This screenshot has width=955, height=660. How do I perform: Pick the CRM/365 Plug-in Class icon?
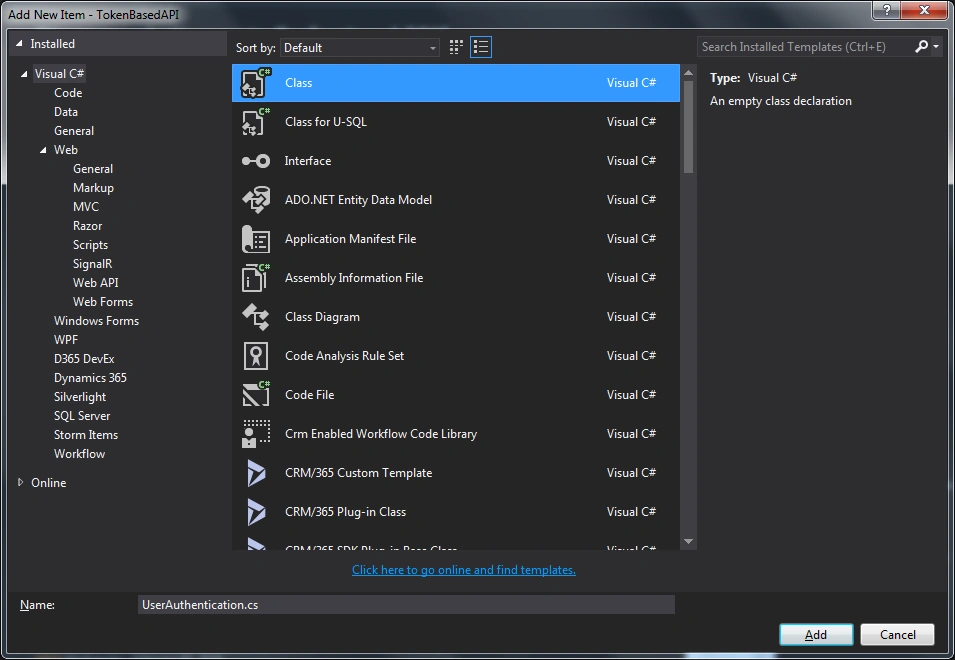tap(256, 511)
